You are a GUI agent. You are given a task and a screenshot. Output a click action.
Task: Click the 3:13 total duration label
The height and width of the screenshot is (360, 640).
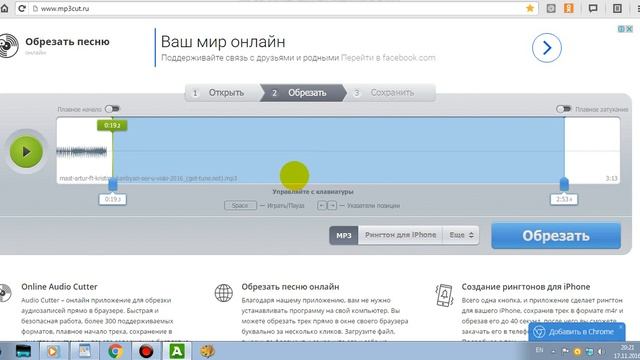click(611, 178)
